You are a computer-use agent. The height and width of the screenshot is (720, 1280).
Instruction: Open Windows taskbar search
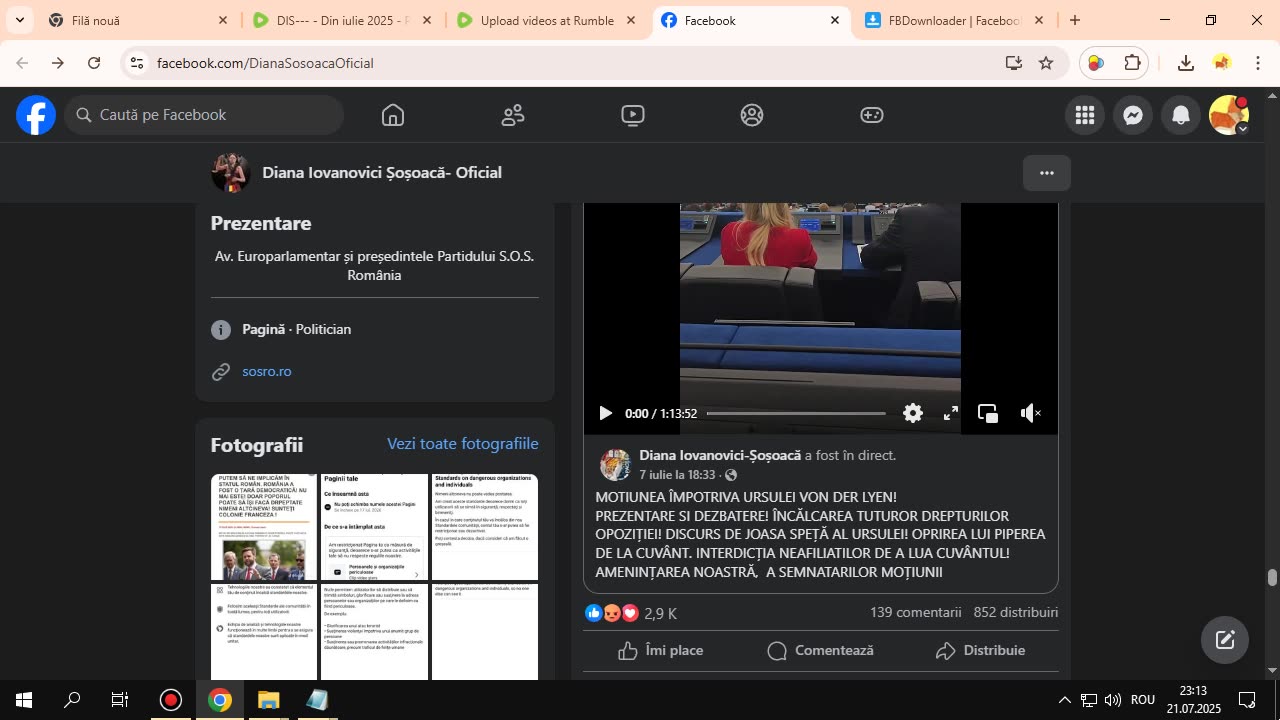[72, 700]
